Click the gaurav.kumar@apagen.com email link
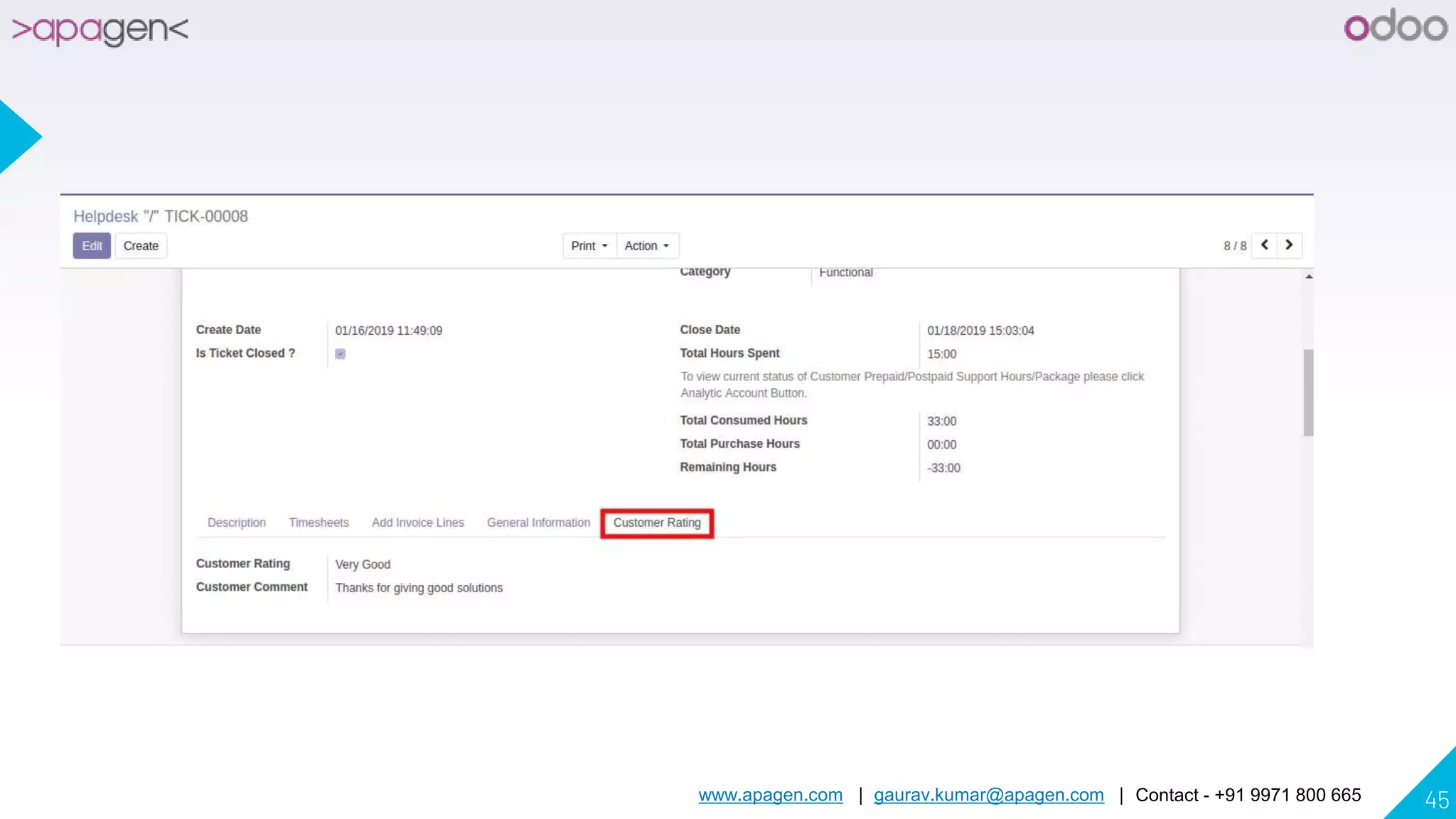This screenshot has height=819, width=1456. point(988,795)
